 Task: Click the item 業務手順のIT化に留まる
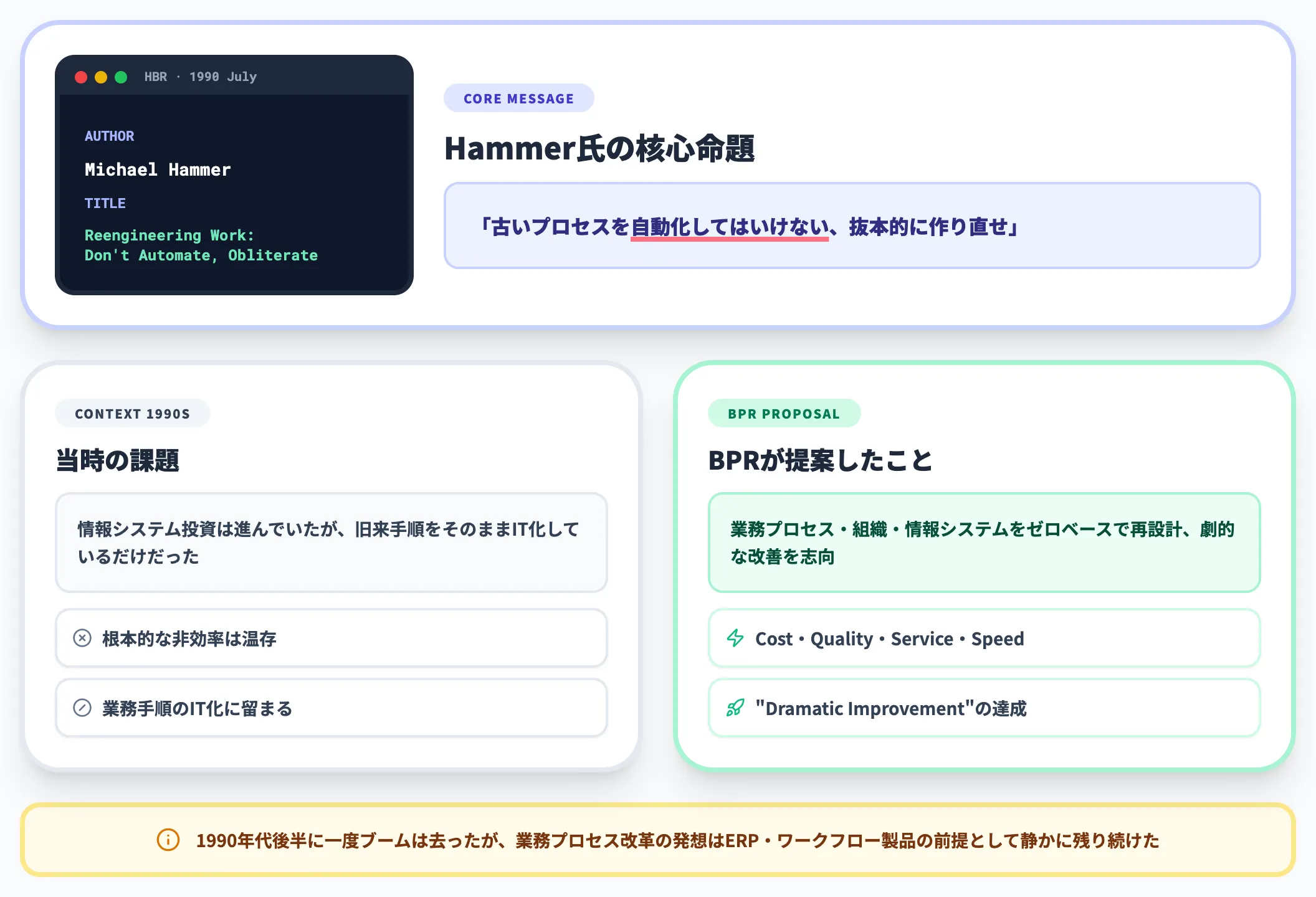(x=331, y=708)
